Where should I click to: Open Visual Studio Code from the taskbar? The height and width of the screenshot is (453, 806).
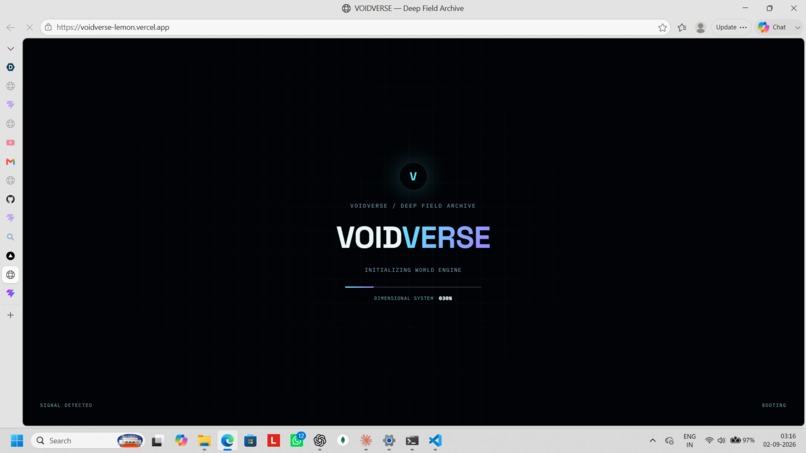tap(435, 441)
